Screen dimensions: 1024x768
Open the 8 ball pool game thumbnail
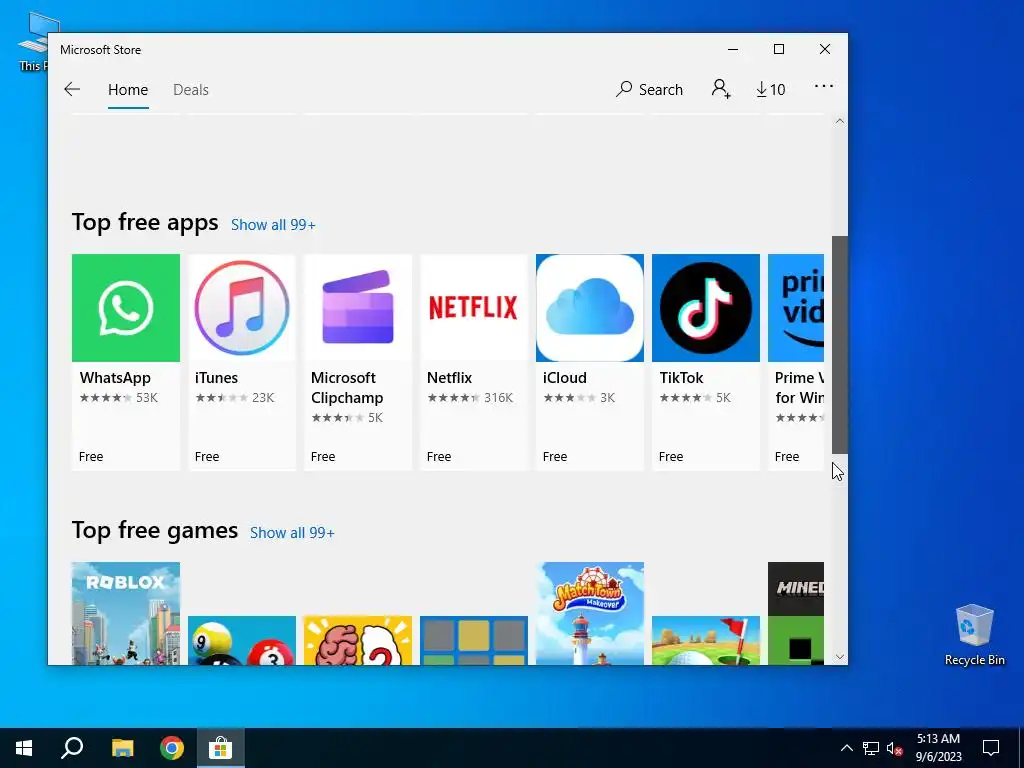click(242, 640)
